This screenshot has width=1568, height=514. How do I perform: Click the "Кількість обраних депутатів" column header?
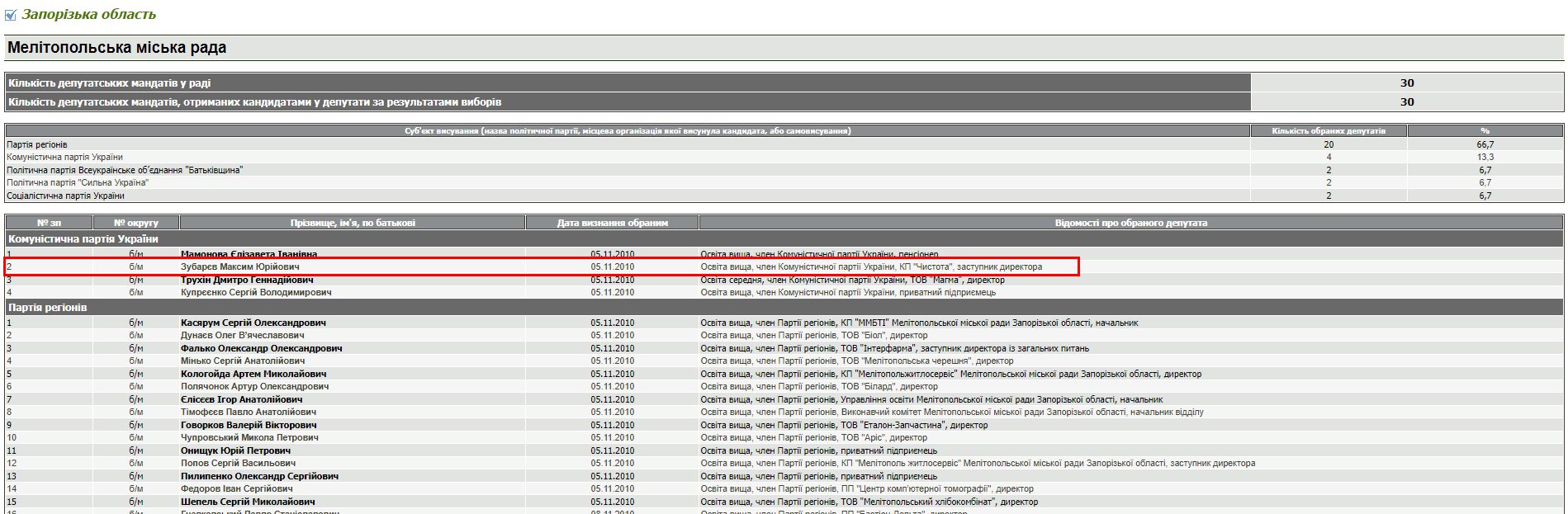1328,130
